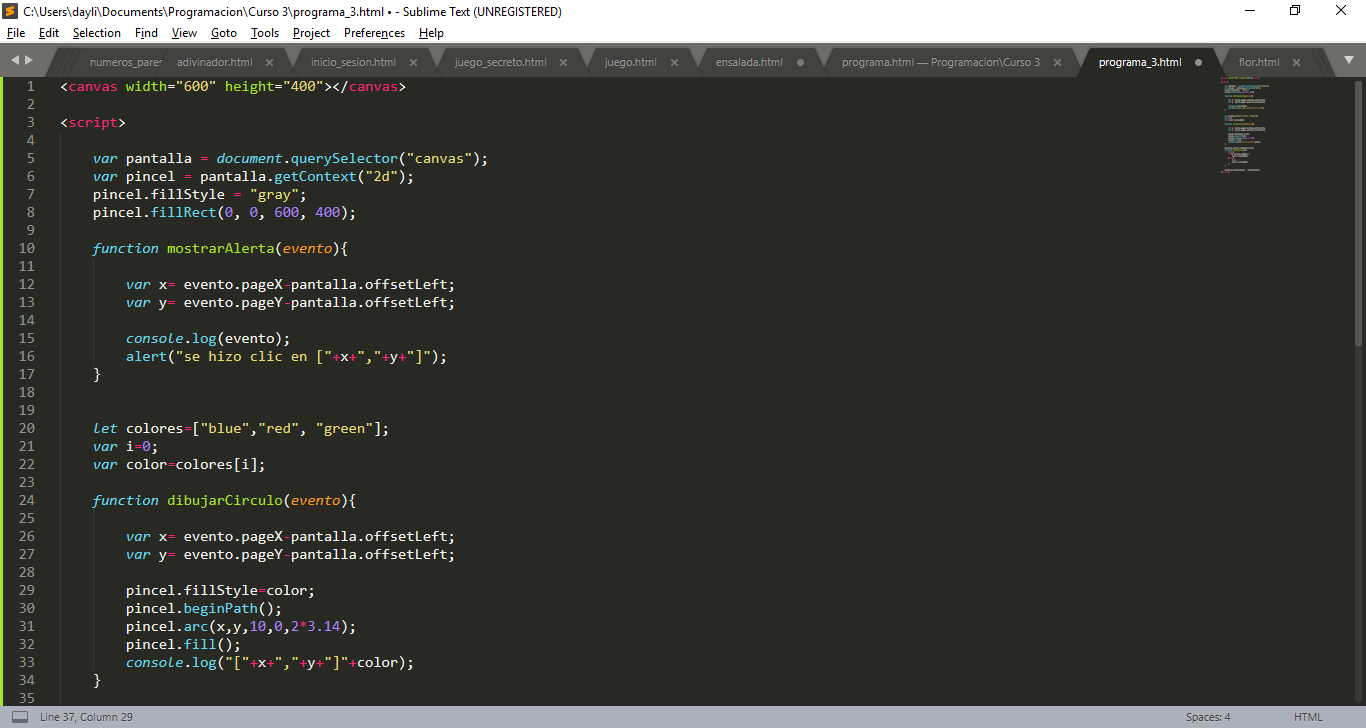Select the programa_3.html tab
This screenshot has height=728, width=1366.
tap(1139, 62)
